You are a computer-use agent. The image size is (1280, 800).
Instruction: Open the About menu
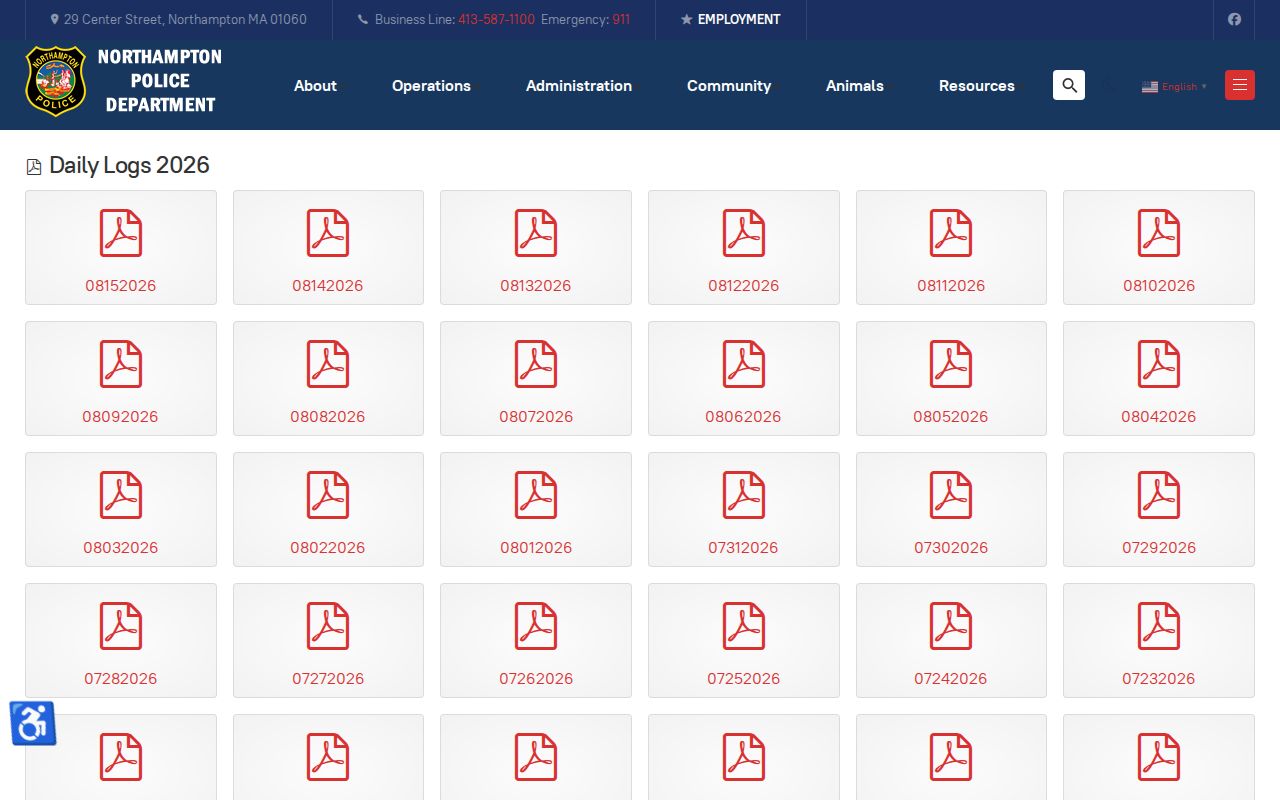315,86
